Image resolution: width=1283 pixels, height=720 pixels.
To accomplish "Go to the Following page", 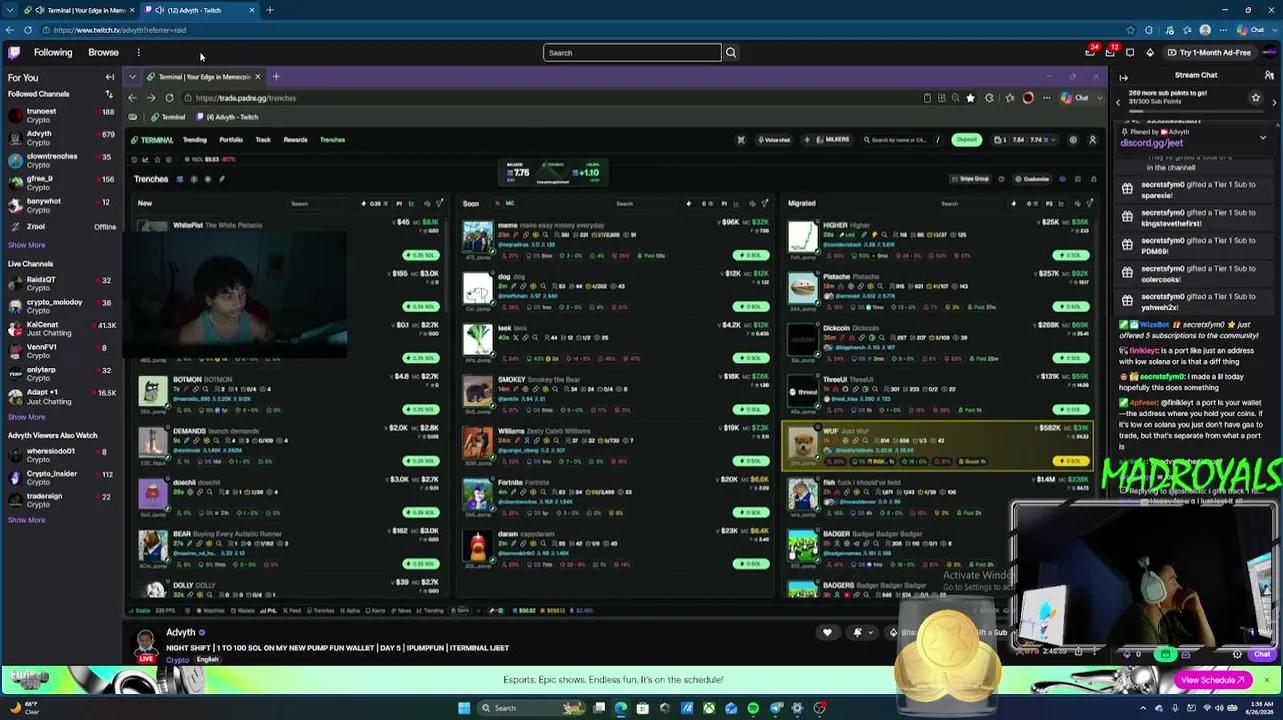I will (x=53, y=52).
